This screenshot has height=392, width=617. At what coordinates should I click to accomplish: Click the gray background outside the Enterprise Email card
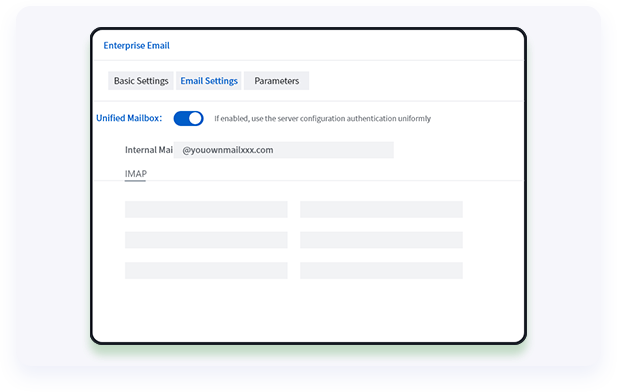click(51, 197)
